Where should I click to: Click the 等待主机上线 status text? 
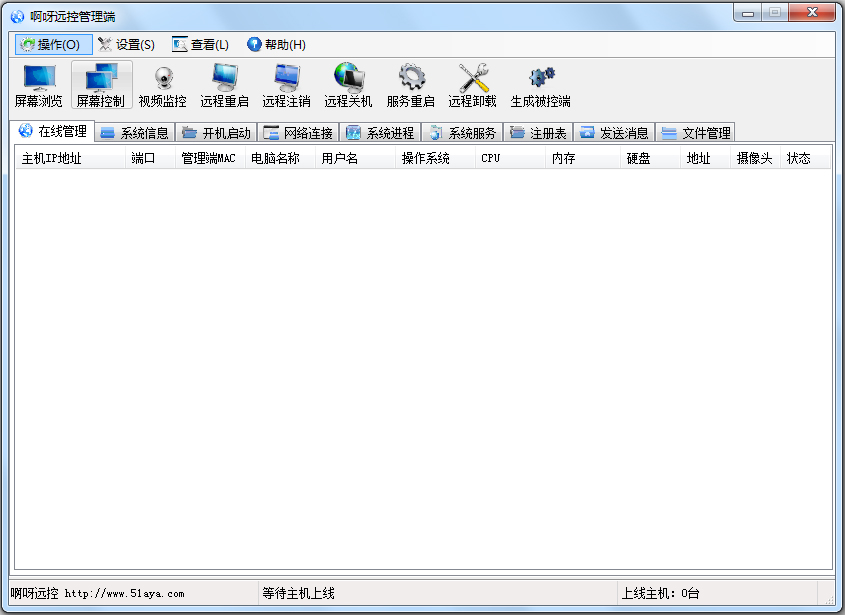299,593
